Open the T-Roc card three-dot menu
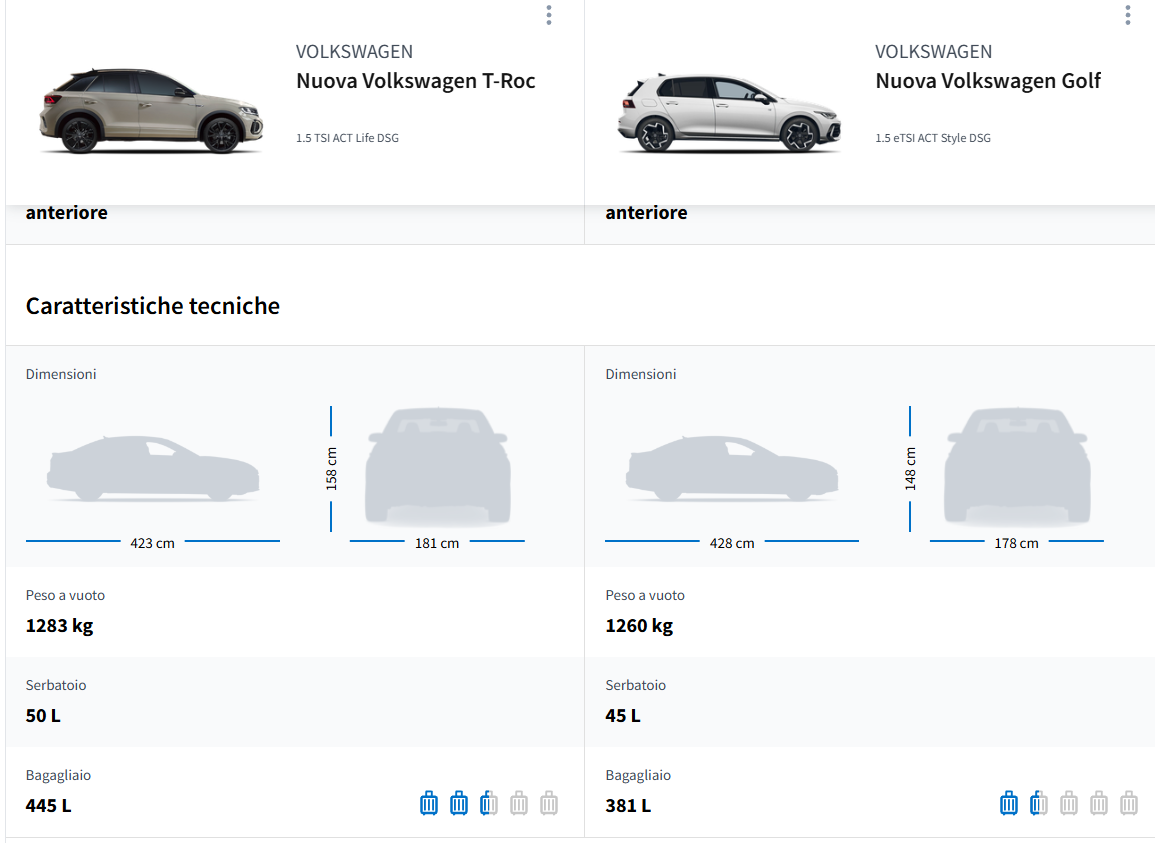Image resolution: width=1155 pixels, height=843 pixels. (x=549, y=15)
